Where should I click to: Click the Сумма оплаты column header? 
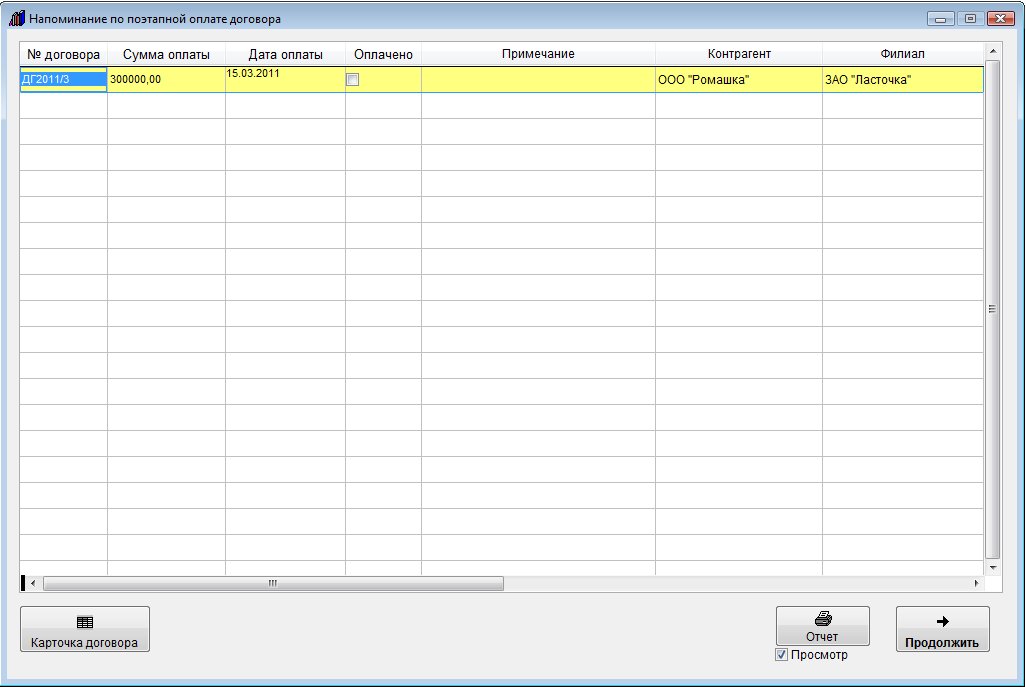(x=166, y=54)
